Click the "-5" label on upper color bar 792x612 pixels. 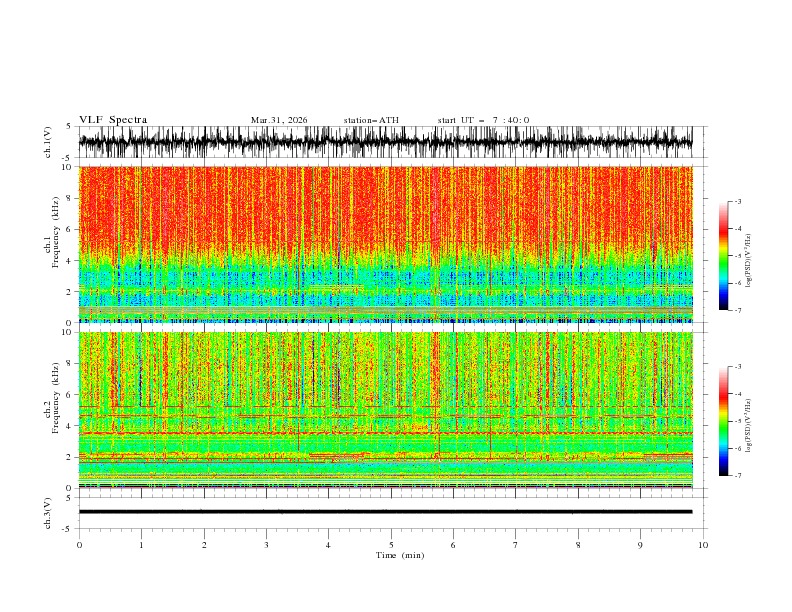(x=737, y=256)
